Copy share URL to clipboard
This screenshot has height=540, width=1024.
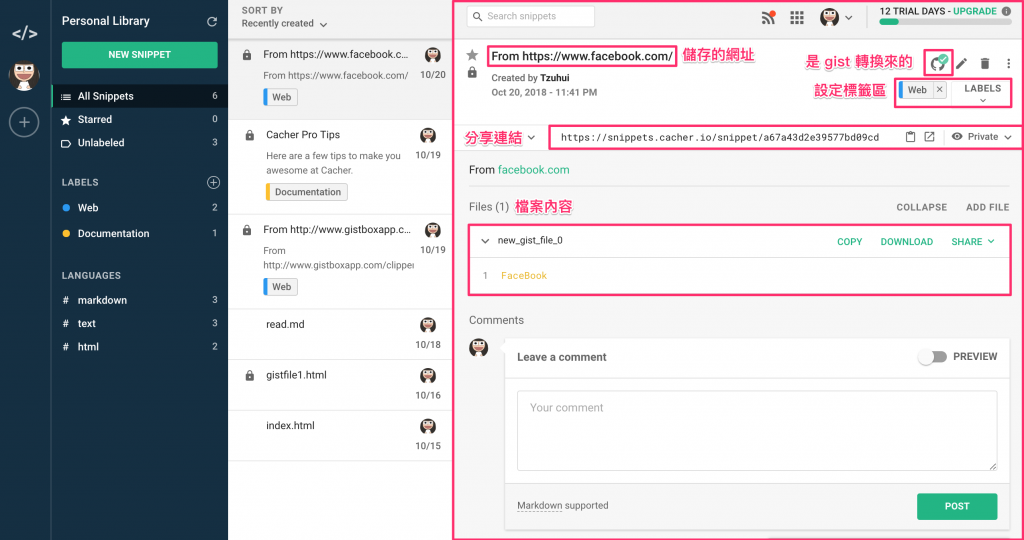click(910, 136)
